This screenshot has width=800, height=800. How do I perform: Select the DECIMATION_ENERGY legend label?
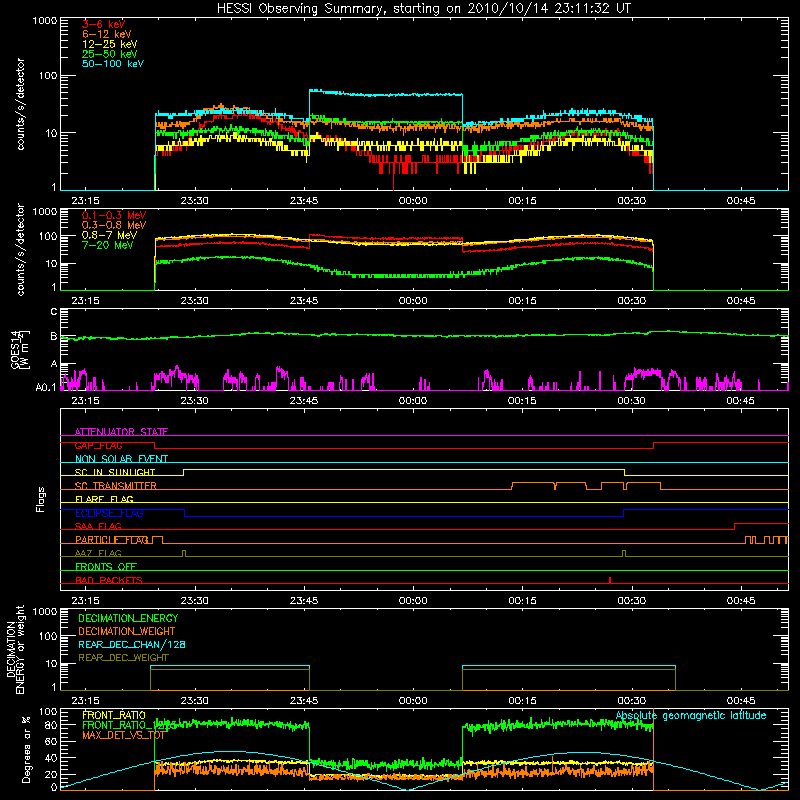point(128,618)
